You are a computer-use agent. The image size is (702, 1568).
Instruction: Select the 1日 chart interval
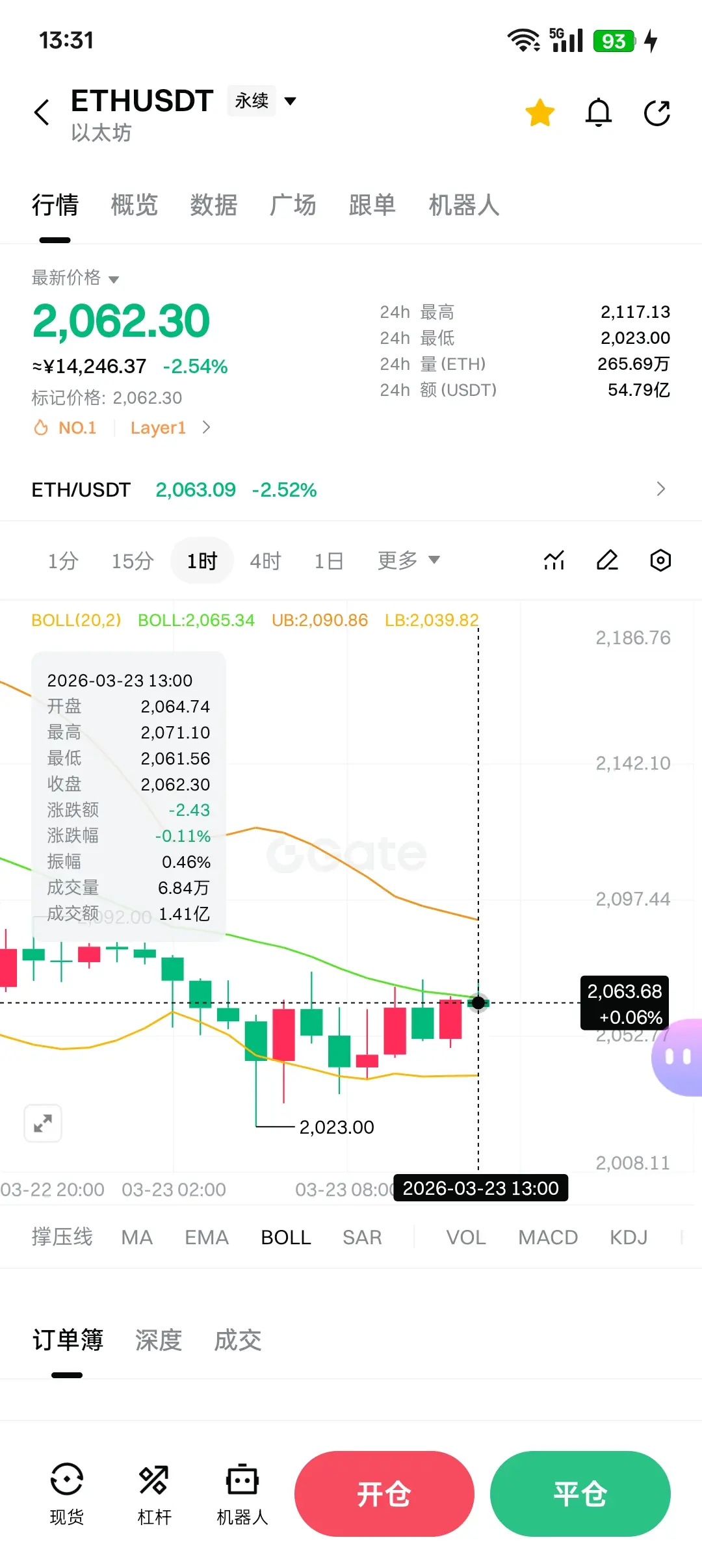(329, 560)
